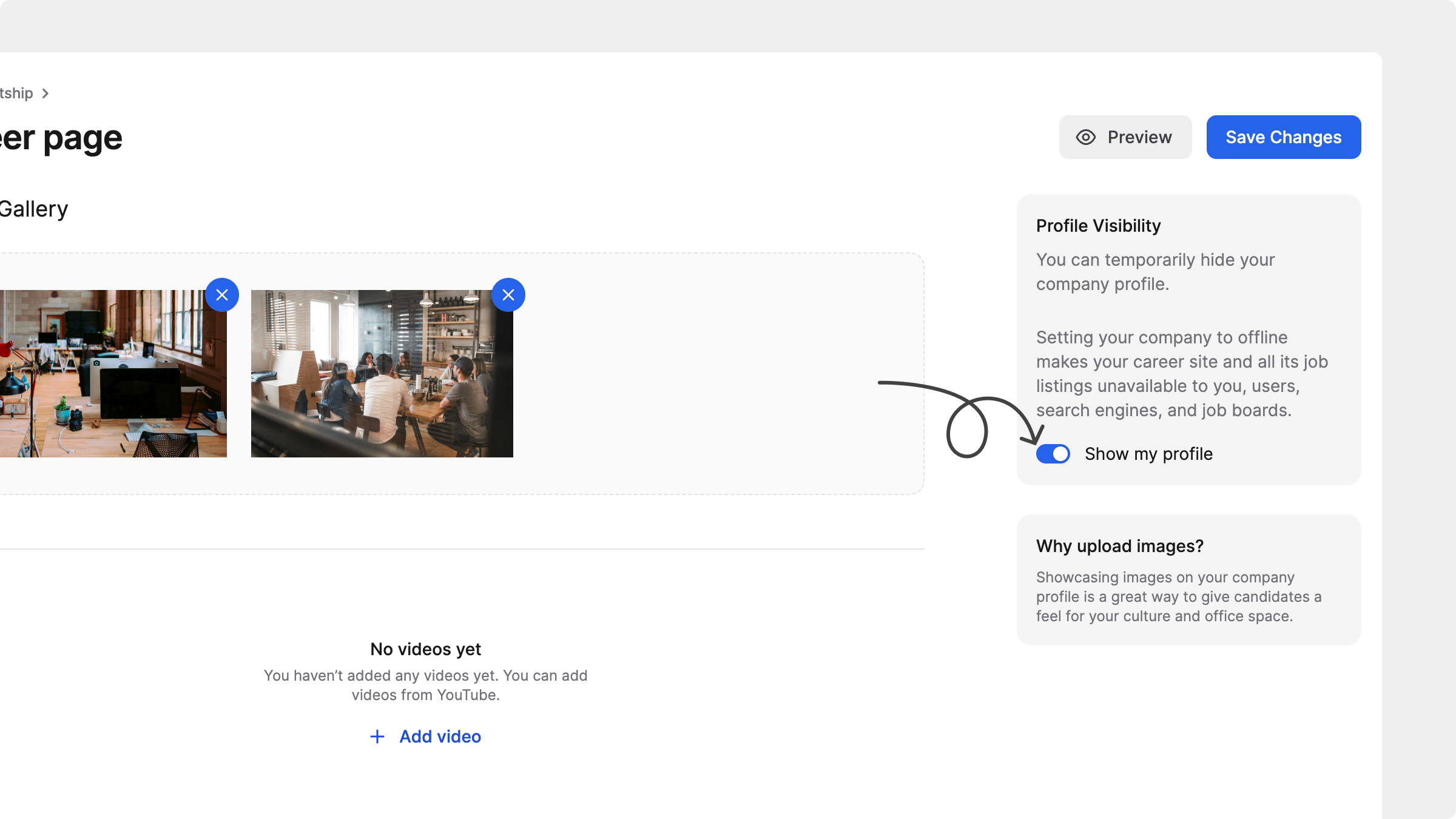Open the Preview of the page
1456x819 pixels.
[1125, 137]
